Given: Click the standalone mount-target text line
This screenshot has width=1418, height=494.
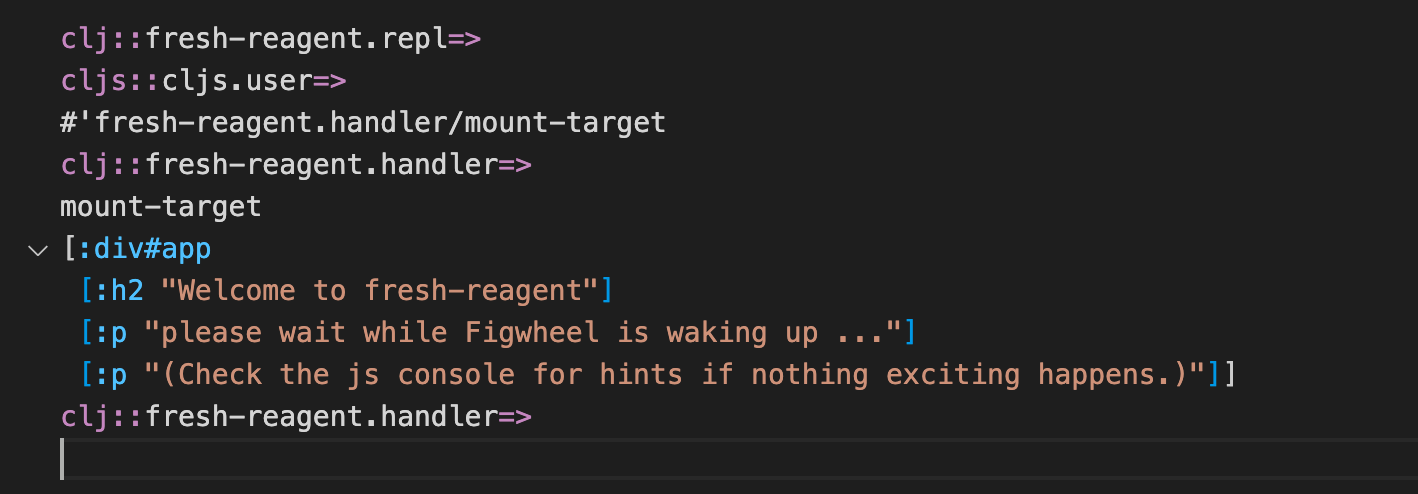Looking at the screenshot, I should (160, 207).
